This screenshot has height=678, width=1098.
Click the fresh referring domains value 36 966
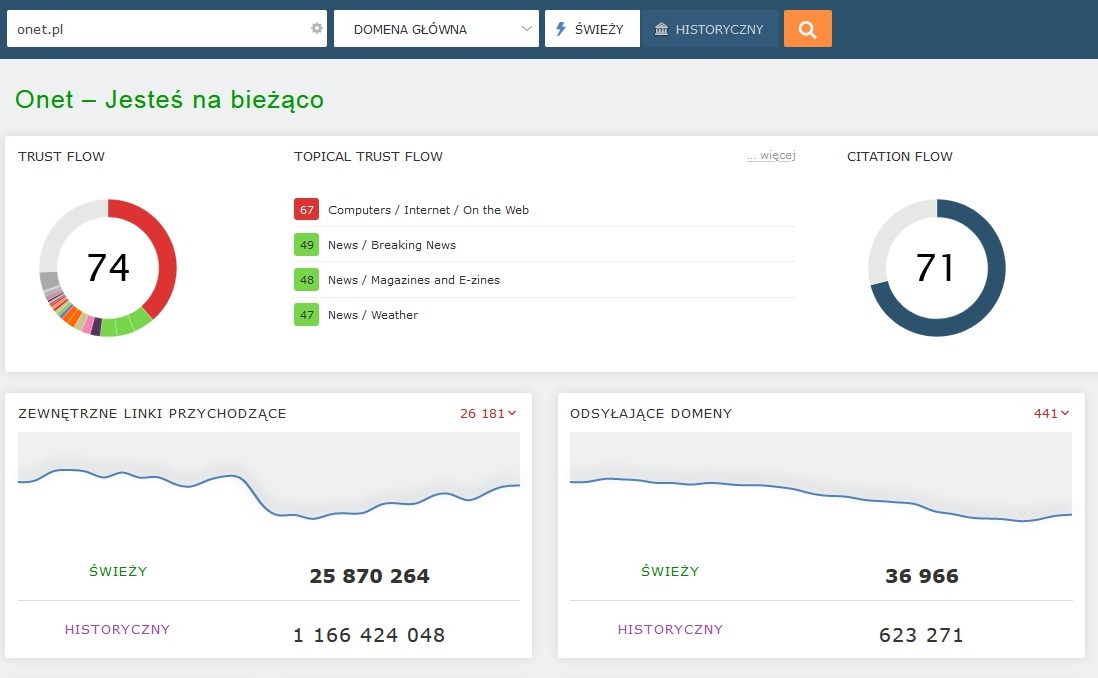[922, 576]
